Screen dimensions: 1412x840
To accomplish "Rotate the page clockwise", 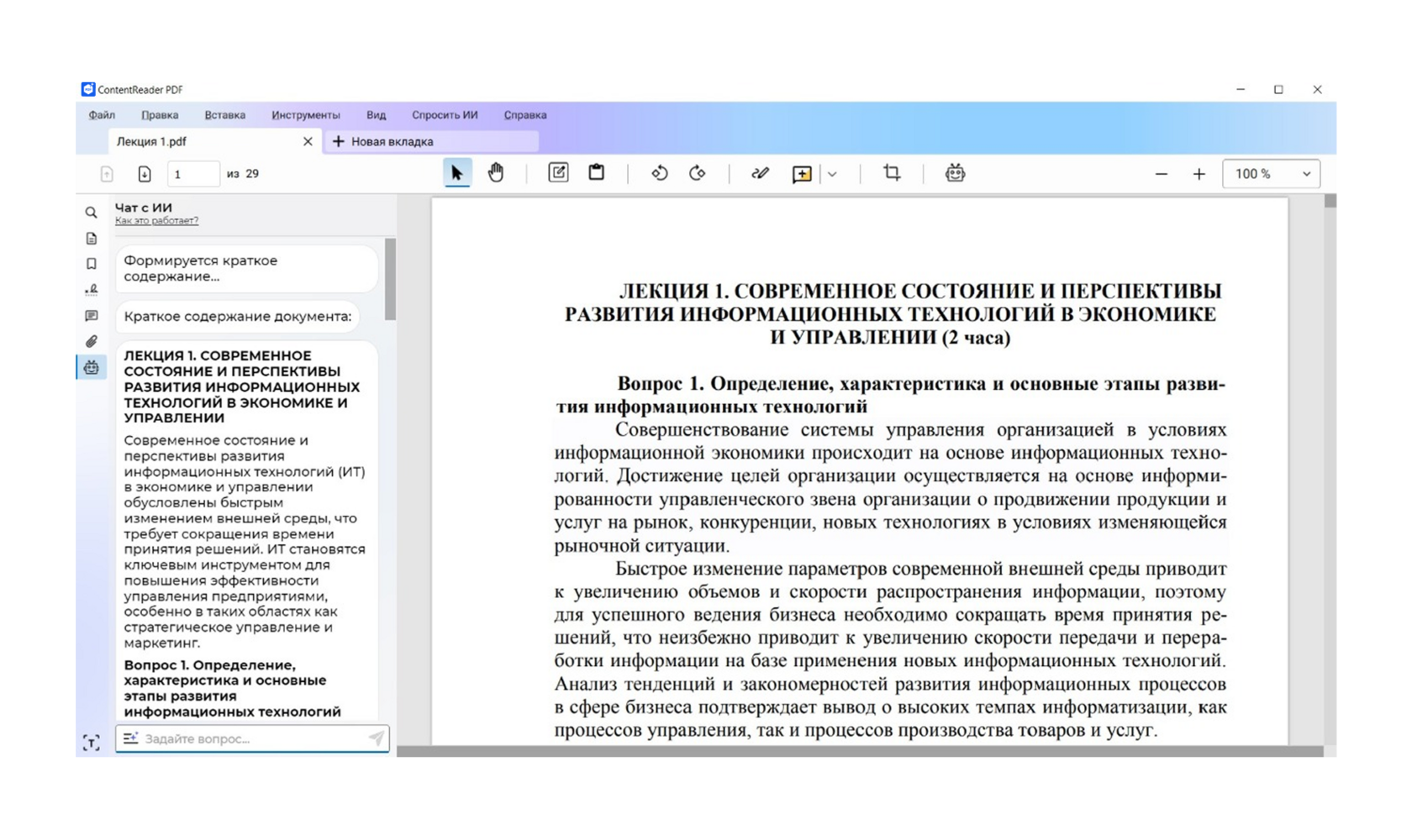I will (x=698, y=173).
